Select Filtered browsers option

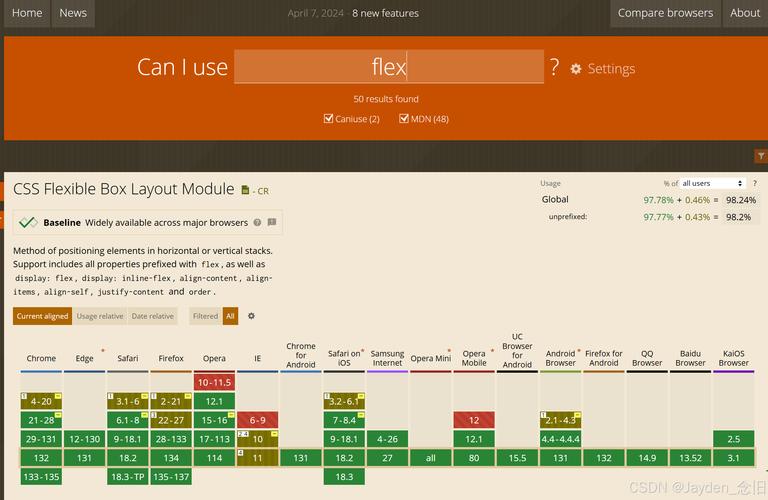[205, 316]
